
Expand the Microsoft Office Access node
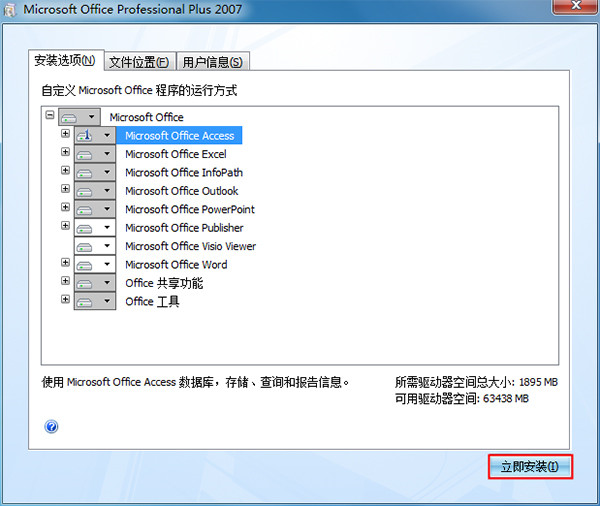tap(65, 133)
